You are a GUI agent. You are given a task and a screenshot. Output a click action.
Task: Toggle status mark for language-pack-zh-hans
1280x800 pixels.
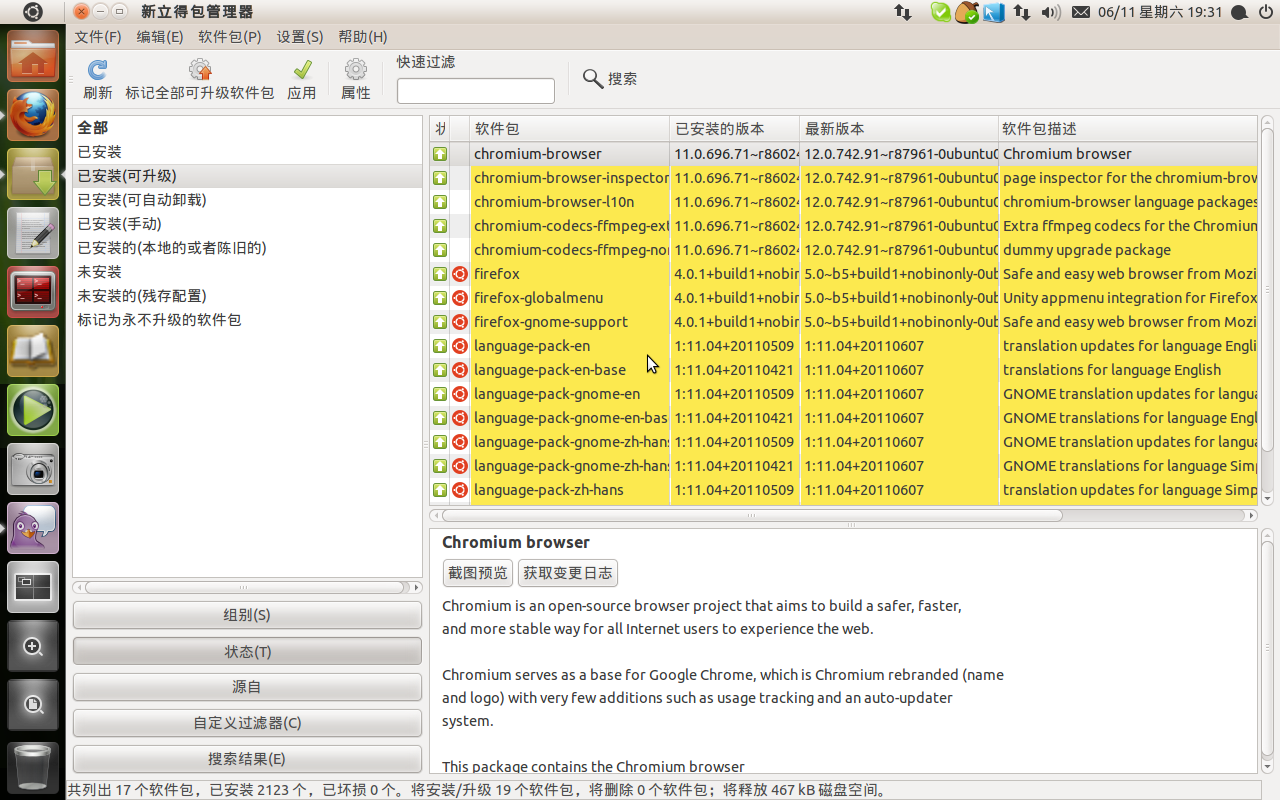[439, 490]
